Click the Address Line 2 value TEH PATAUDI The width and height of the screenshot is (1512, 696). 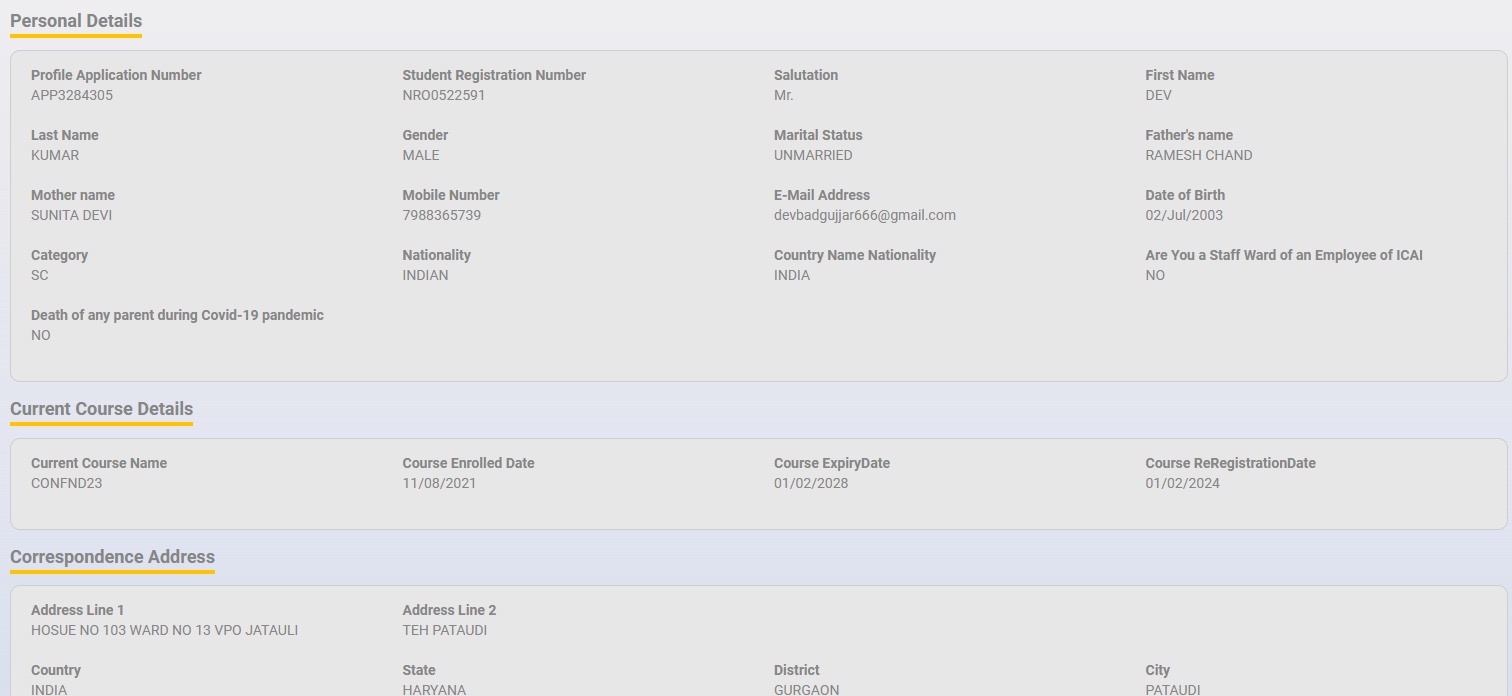pos(445,631)
